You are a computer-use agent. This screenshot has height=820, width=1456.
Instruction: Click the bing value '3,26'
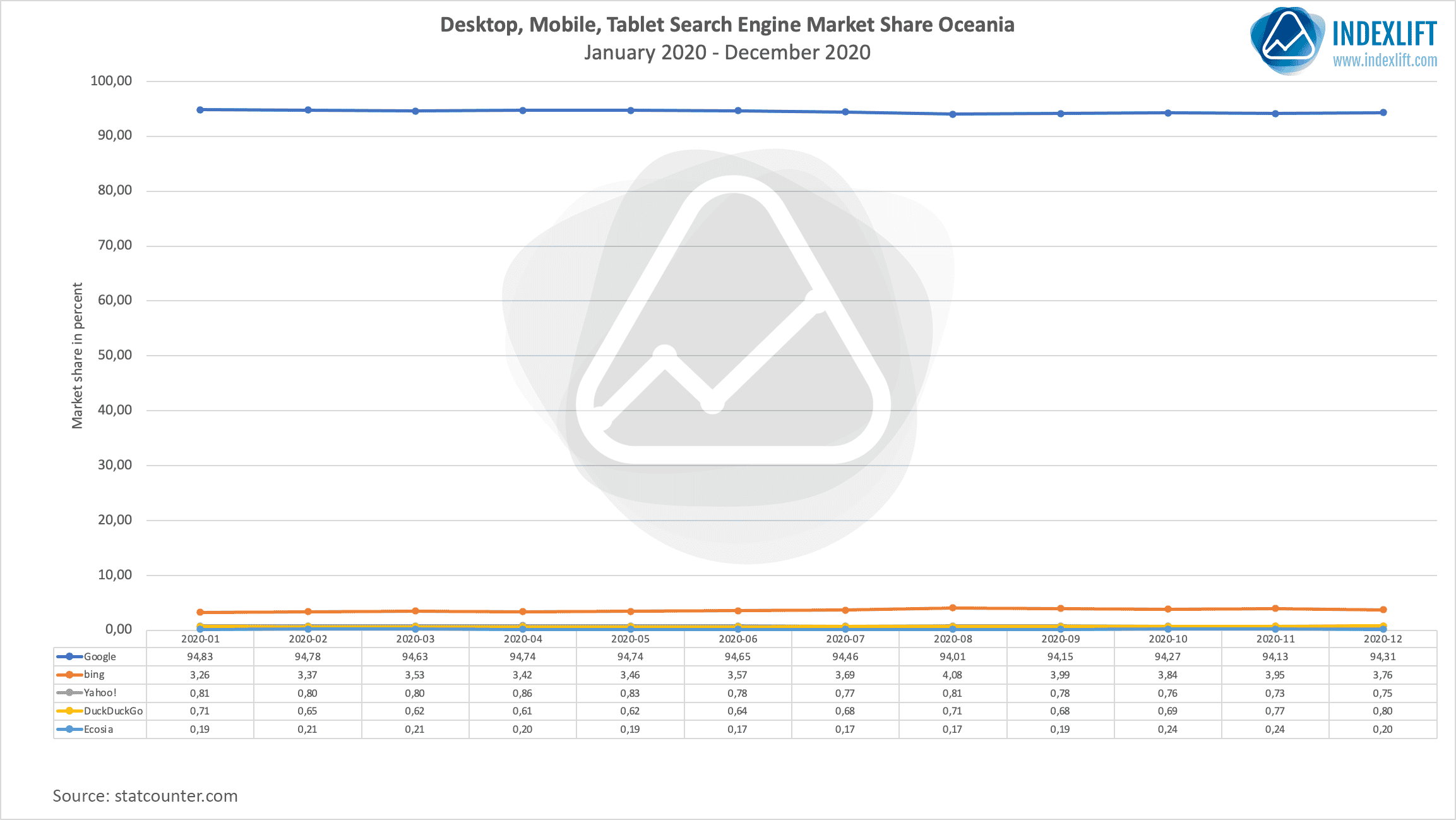(200, 675)
